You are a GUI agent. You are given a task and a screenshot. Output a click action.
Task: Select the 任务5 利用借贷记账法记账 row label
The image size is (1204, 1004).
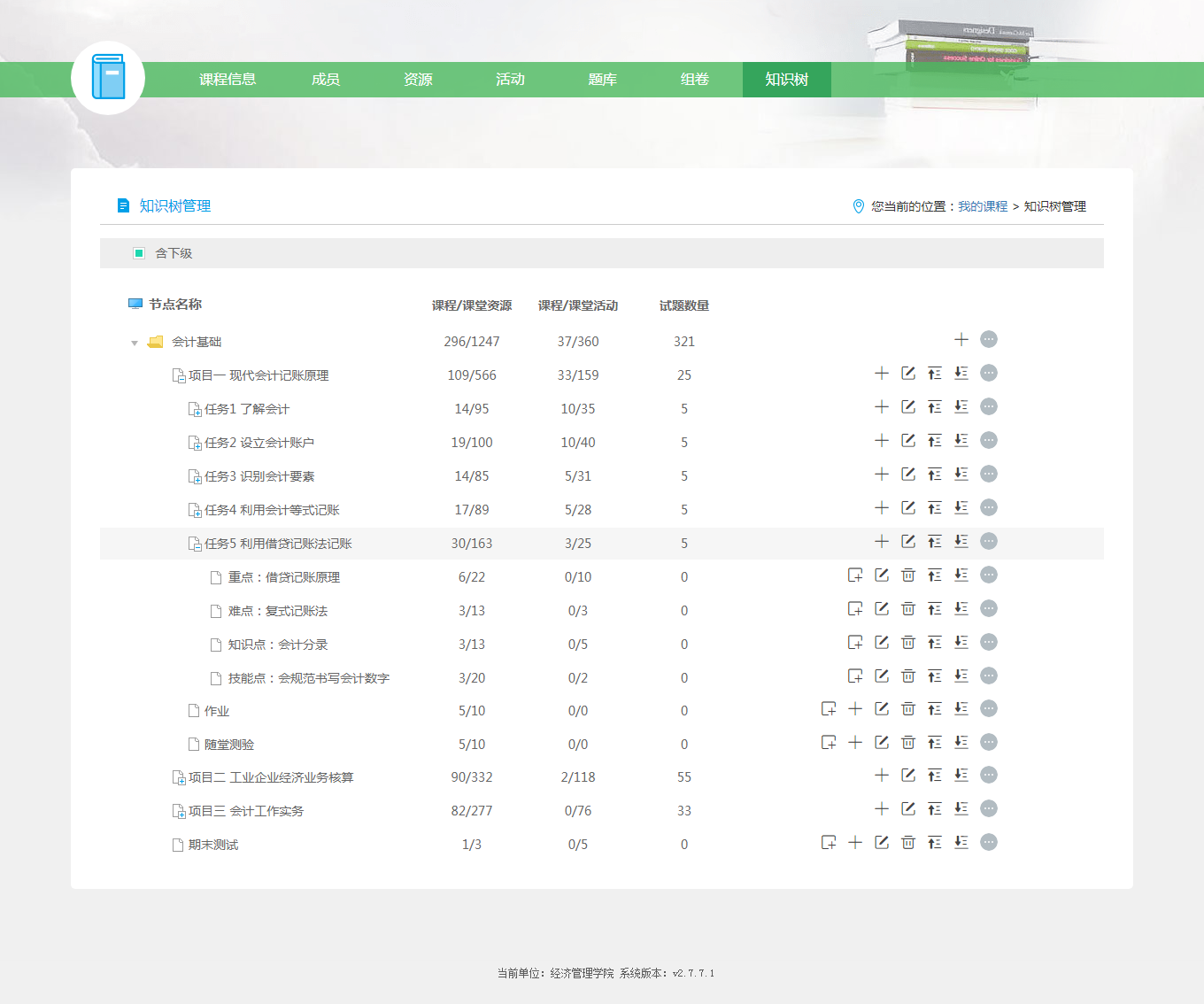pos(278,544)
